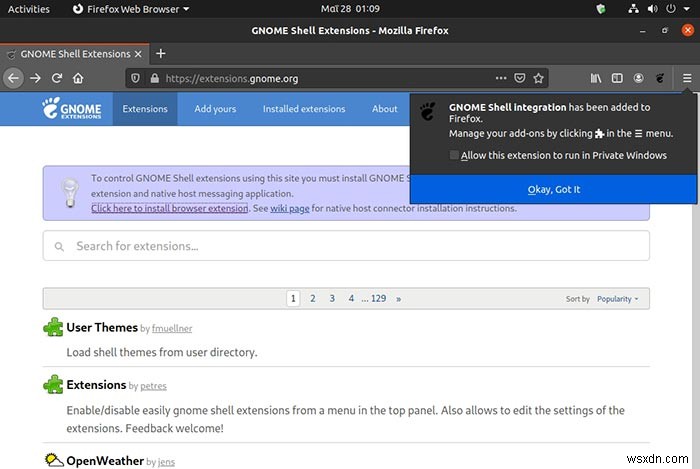The height and width of the screenshot is (469, 700).
Task: Open the OpenWeather extension title
Action: click(105, 461)
